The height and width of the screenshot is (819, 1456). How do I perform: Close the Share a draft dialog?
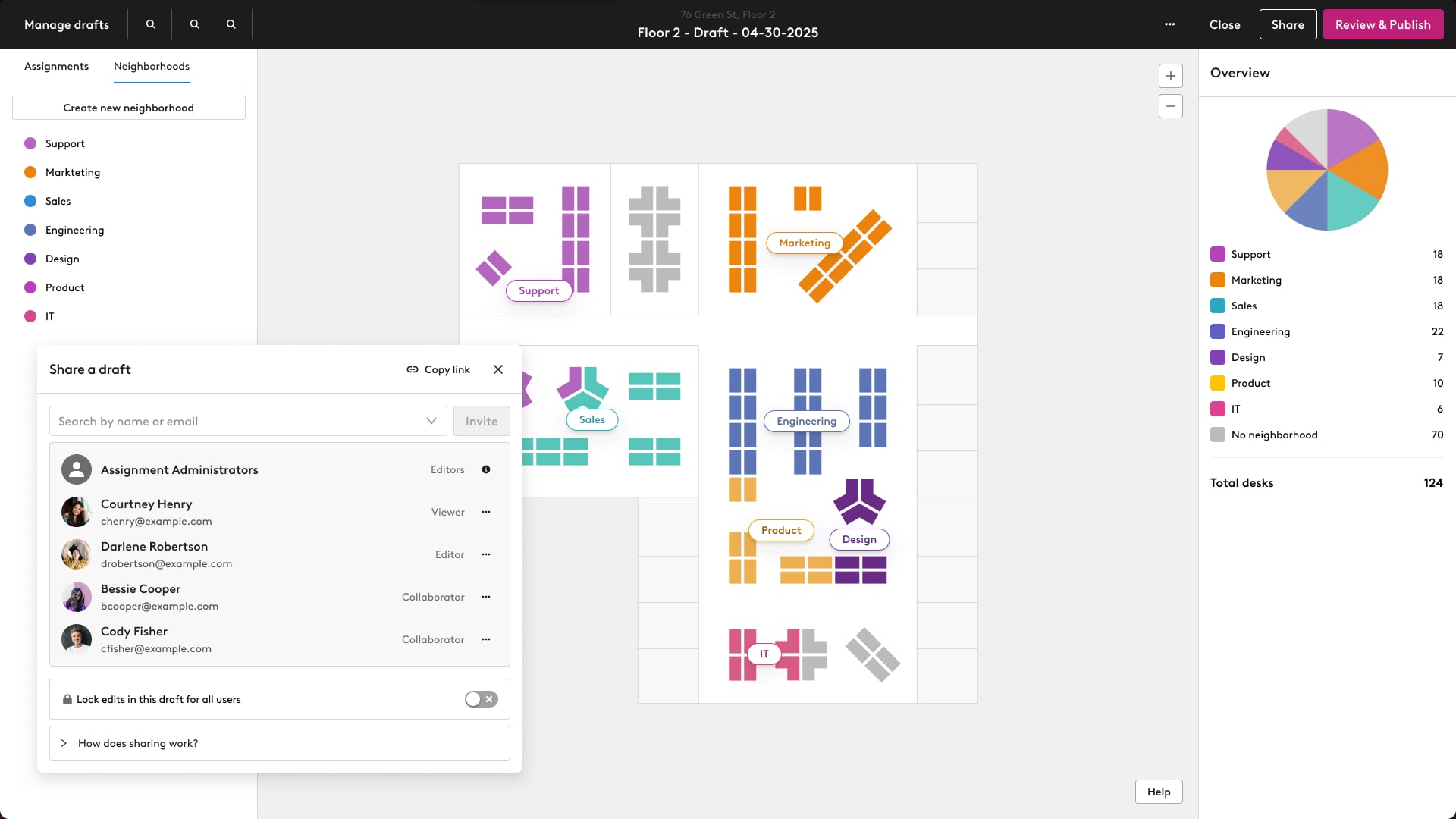(x=498, y=369)
